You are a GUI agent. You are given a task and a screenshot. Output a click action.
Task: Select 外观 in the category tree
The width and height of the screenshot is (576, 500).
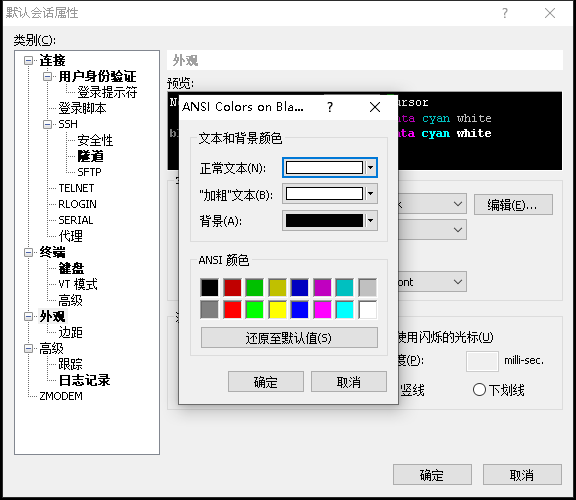[53, 316]
